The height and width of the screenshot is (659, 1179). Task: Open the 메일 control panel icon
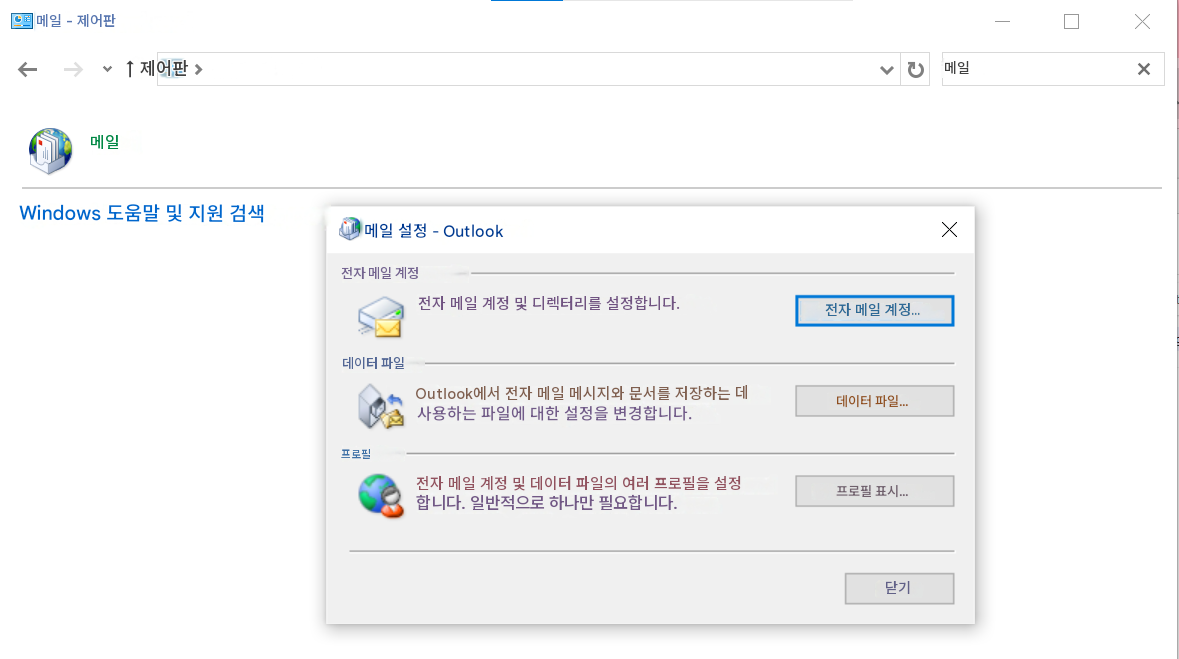coord(50,150)
